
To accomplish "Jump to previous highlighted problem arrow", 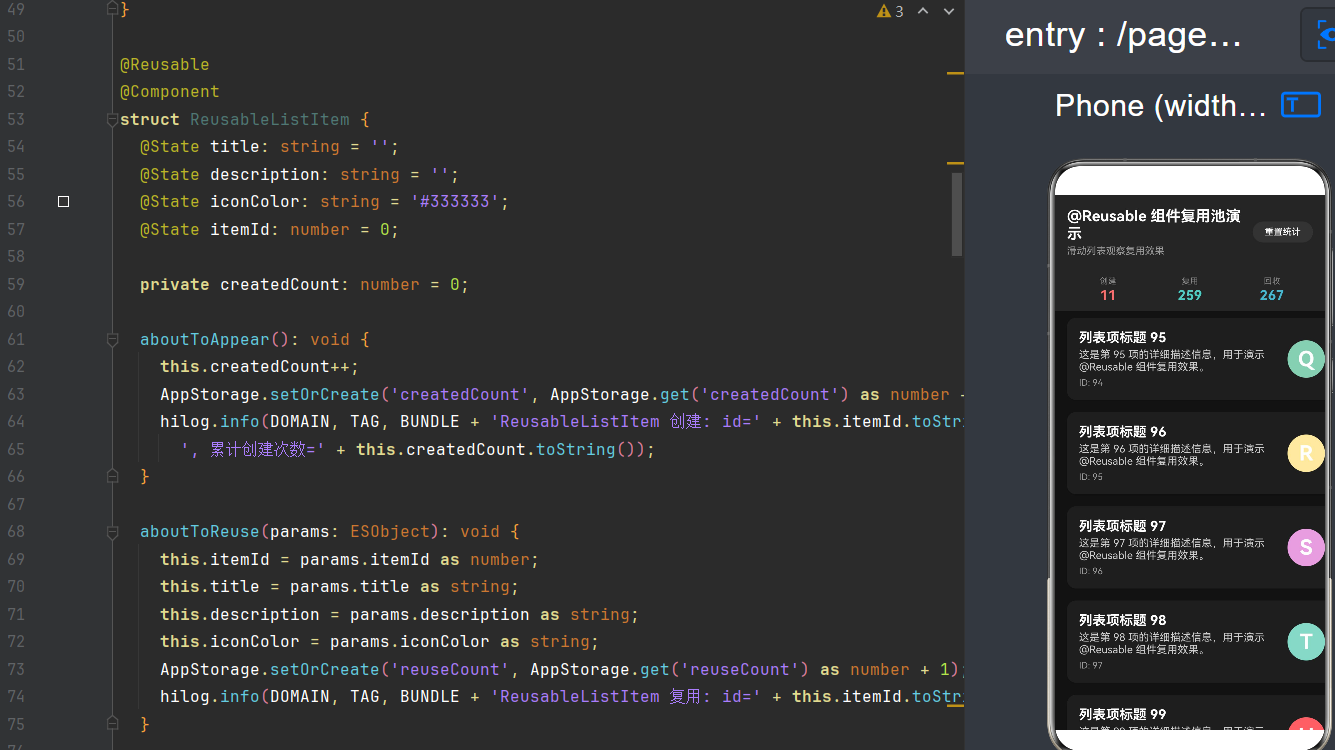I will pos(923,11).
